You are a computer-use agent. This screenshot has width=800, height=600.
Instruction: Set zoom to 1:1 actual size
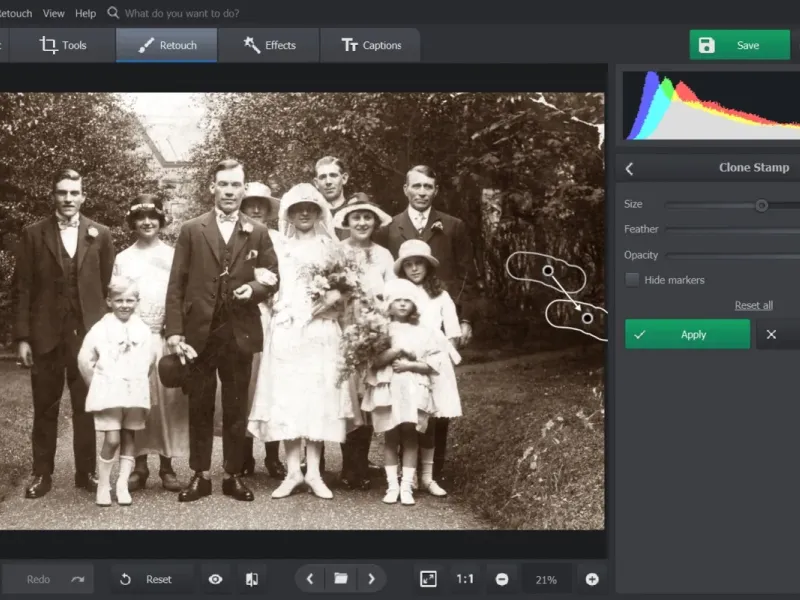465,579
